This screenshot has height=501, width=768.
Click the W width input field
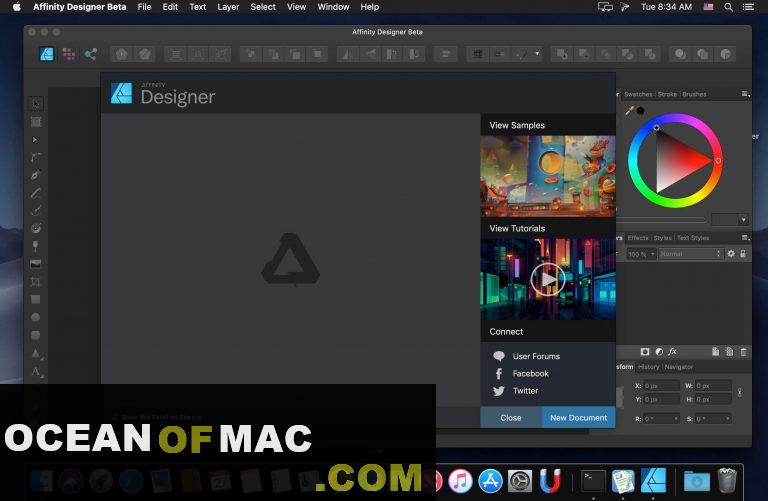(713, 386)
